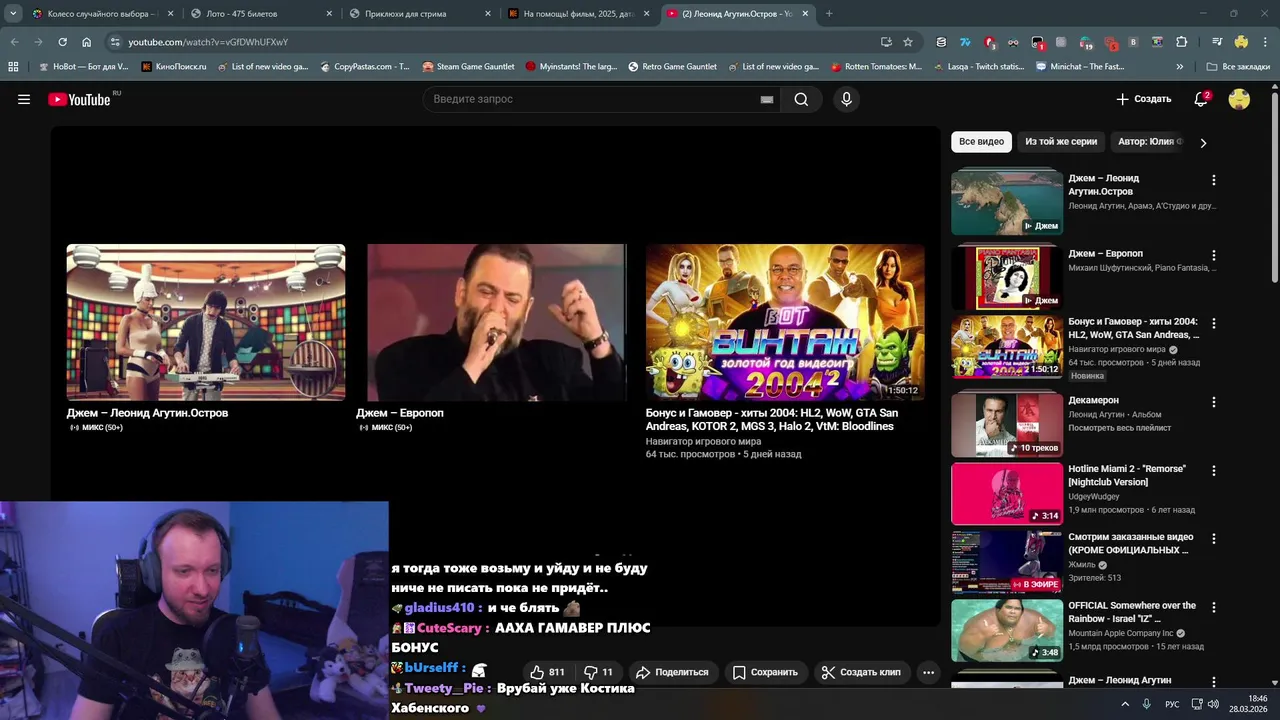Open the account avatar menu
Image resolution: width=1280 pixels, height=720 pixels.
[x=1239, y=99]
